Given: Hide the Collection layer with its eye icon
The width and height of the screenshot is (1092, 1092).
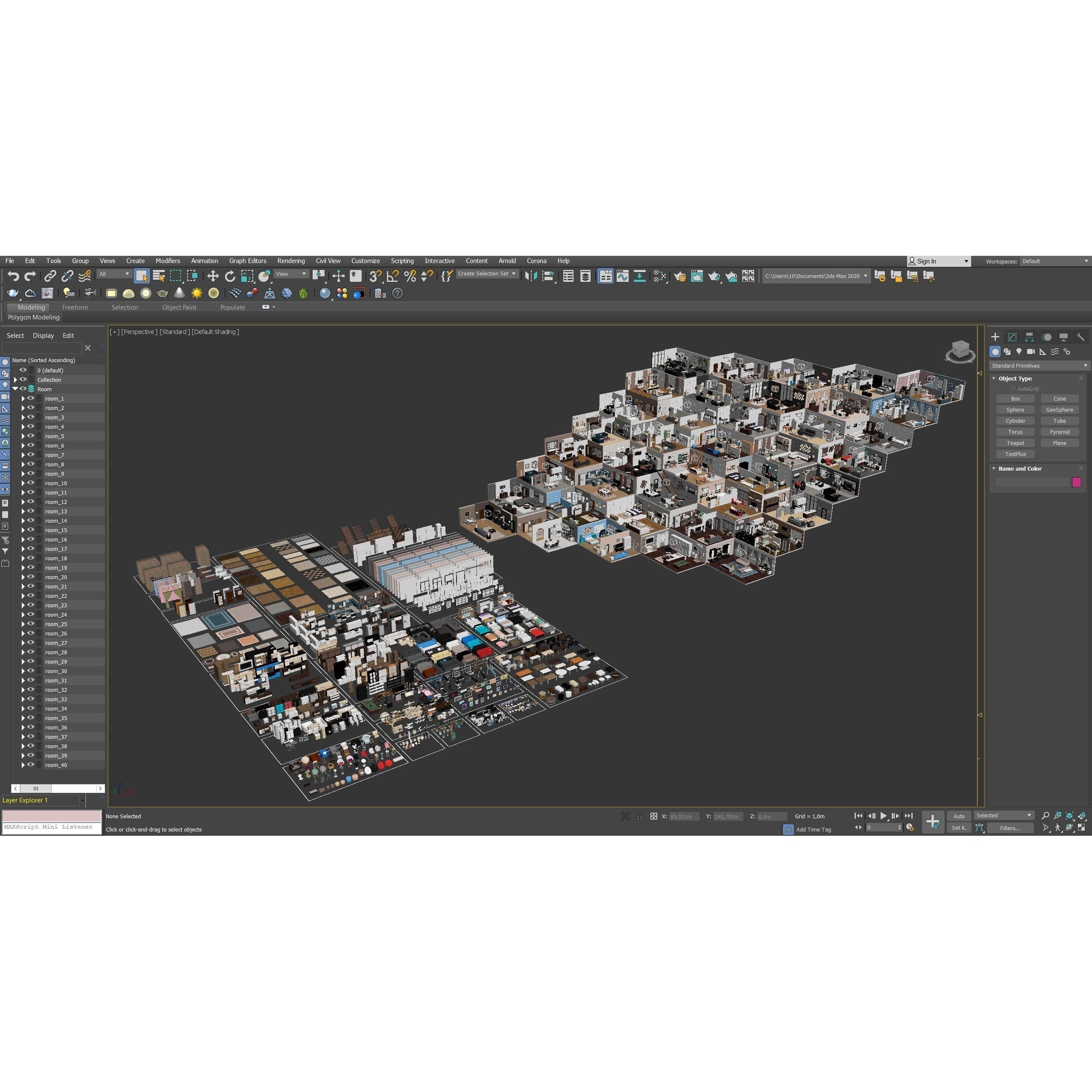Looking at the screenshot, I should (23, 379).
